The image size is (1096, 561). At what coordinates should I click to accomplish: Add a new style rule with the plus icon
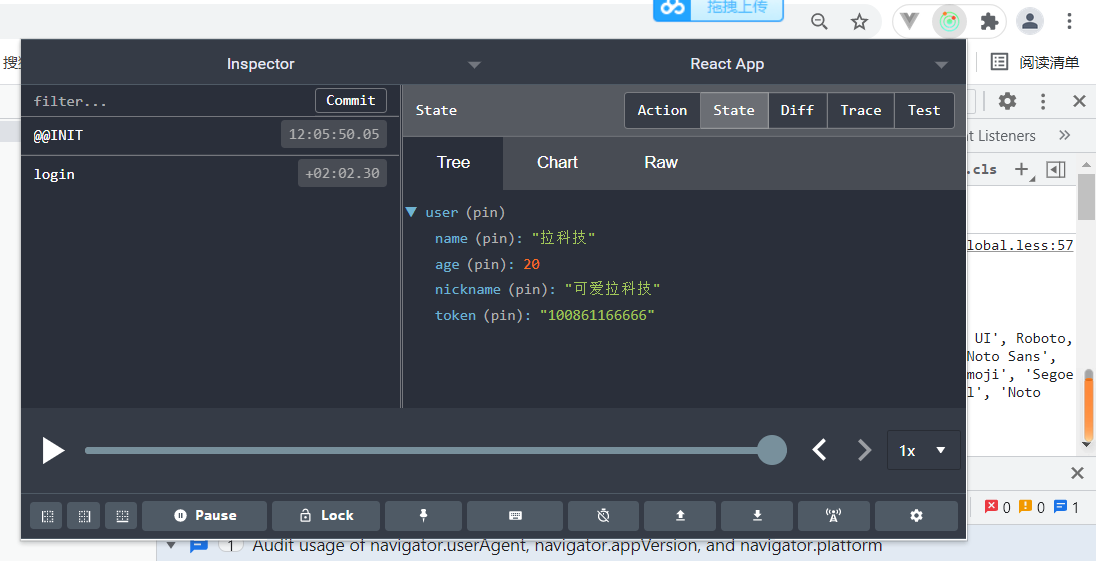pos(1023,169)
